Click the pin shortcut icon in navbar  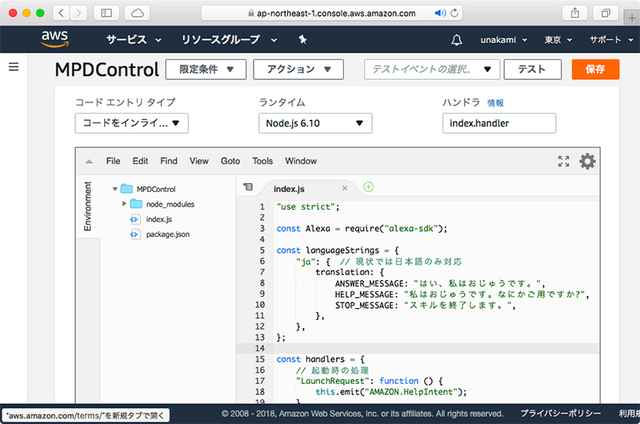tap(303, 40)
